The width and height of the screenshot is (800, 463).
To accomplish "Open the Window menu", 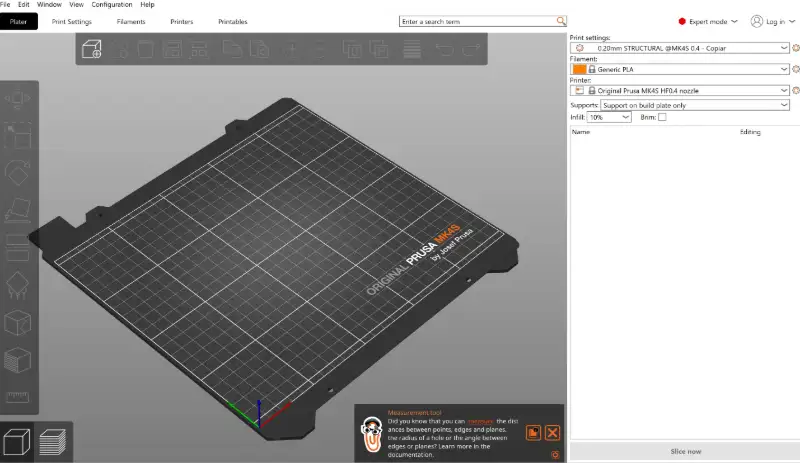I will (x=49, y=5).
